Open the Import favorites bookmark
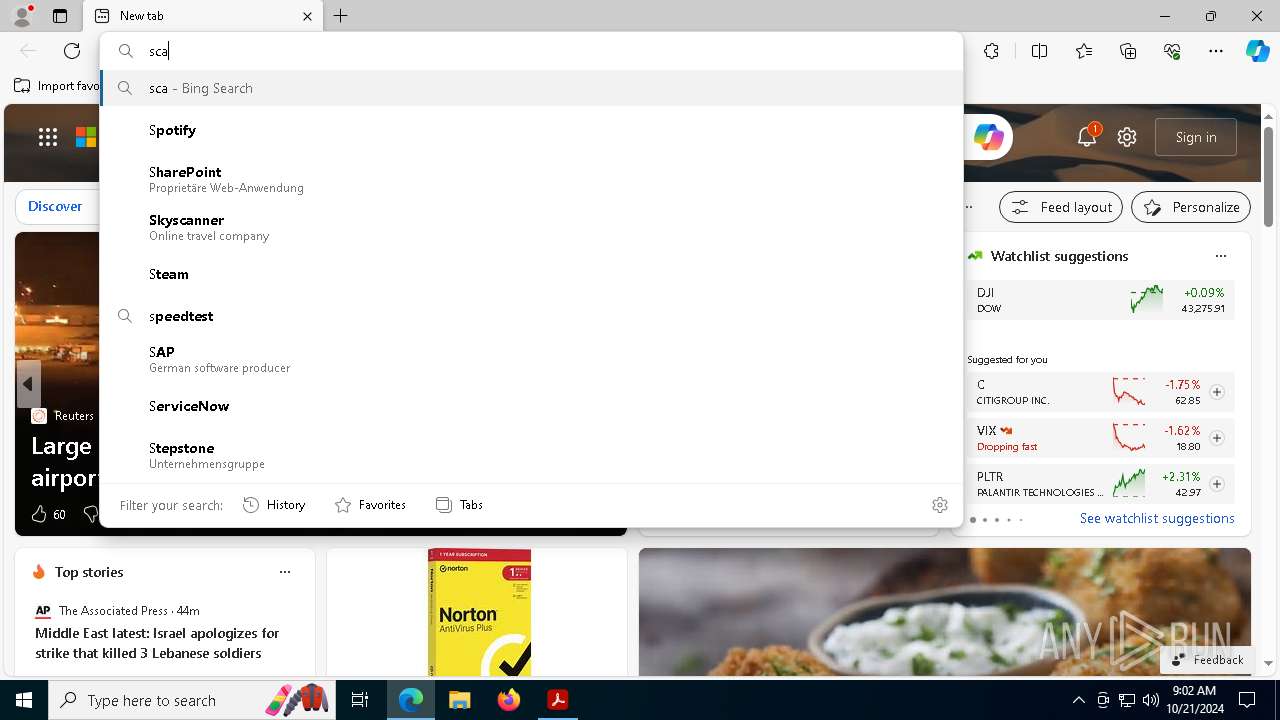The image size is (1280, 720). 56,86
